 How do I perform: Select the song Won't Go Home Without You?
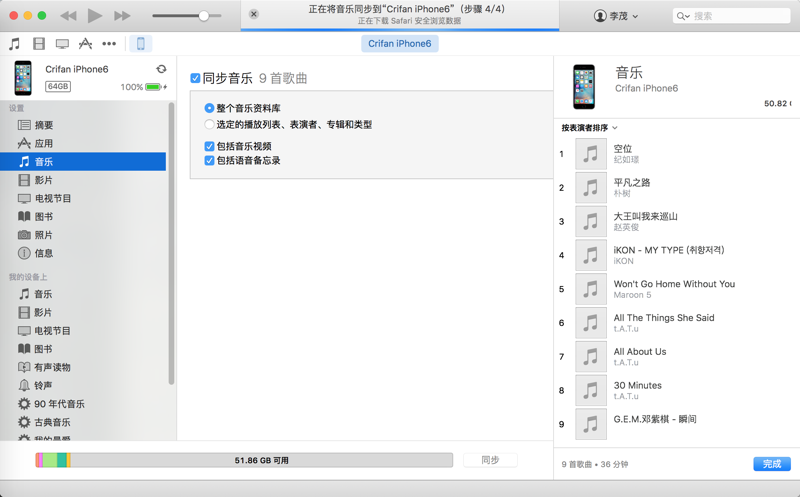(677, 289)
